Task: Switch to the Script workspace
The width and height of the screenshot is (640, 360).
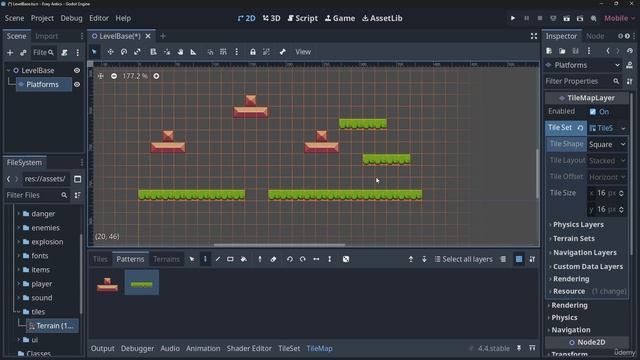Action: [x=302, y=18]
